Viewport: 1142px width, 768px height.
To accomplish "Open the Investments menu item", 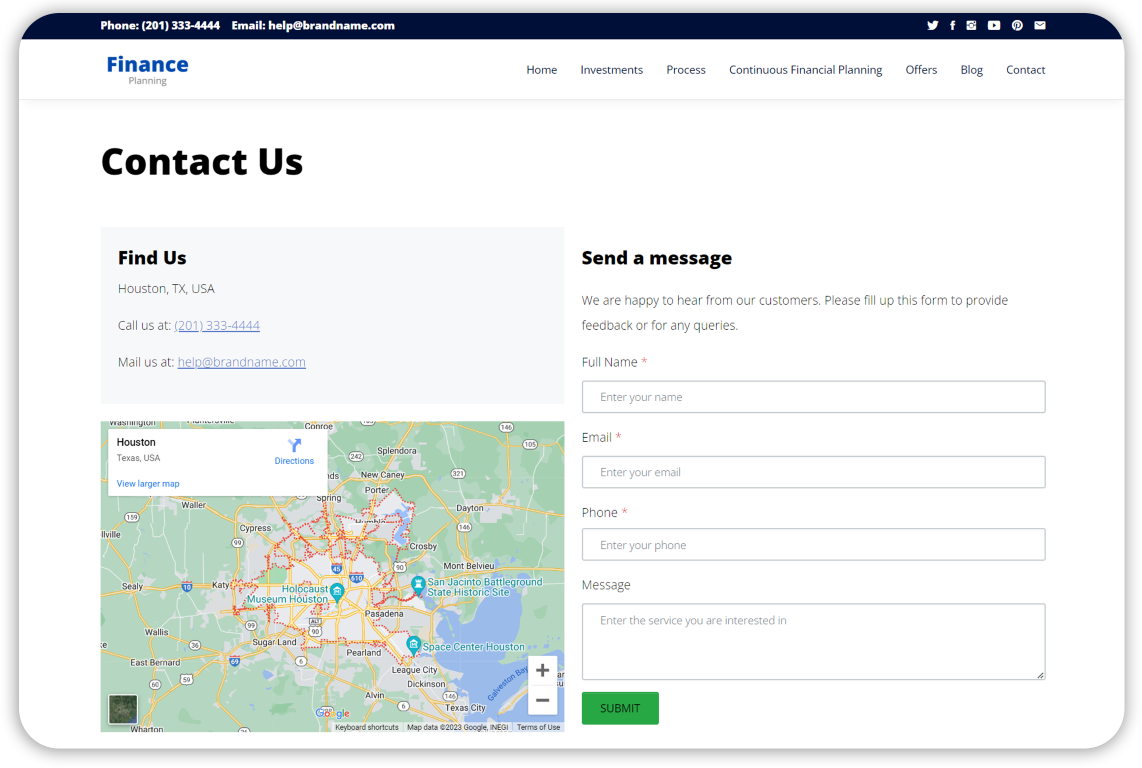I will click(611, 70).
